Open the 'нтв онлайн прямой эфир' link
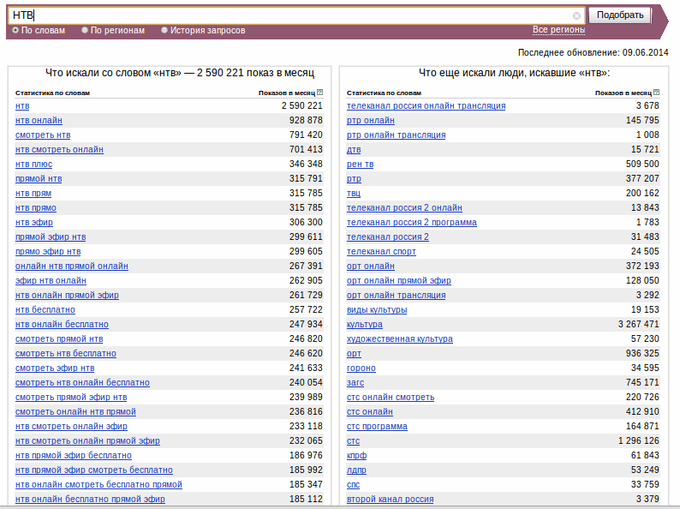680x509 pixels. (67, 295)
